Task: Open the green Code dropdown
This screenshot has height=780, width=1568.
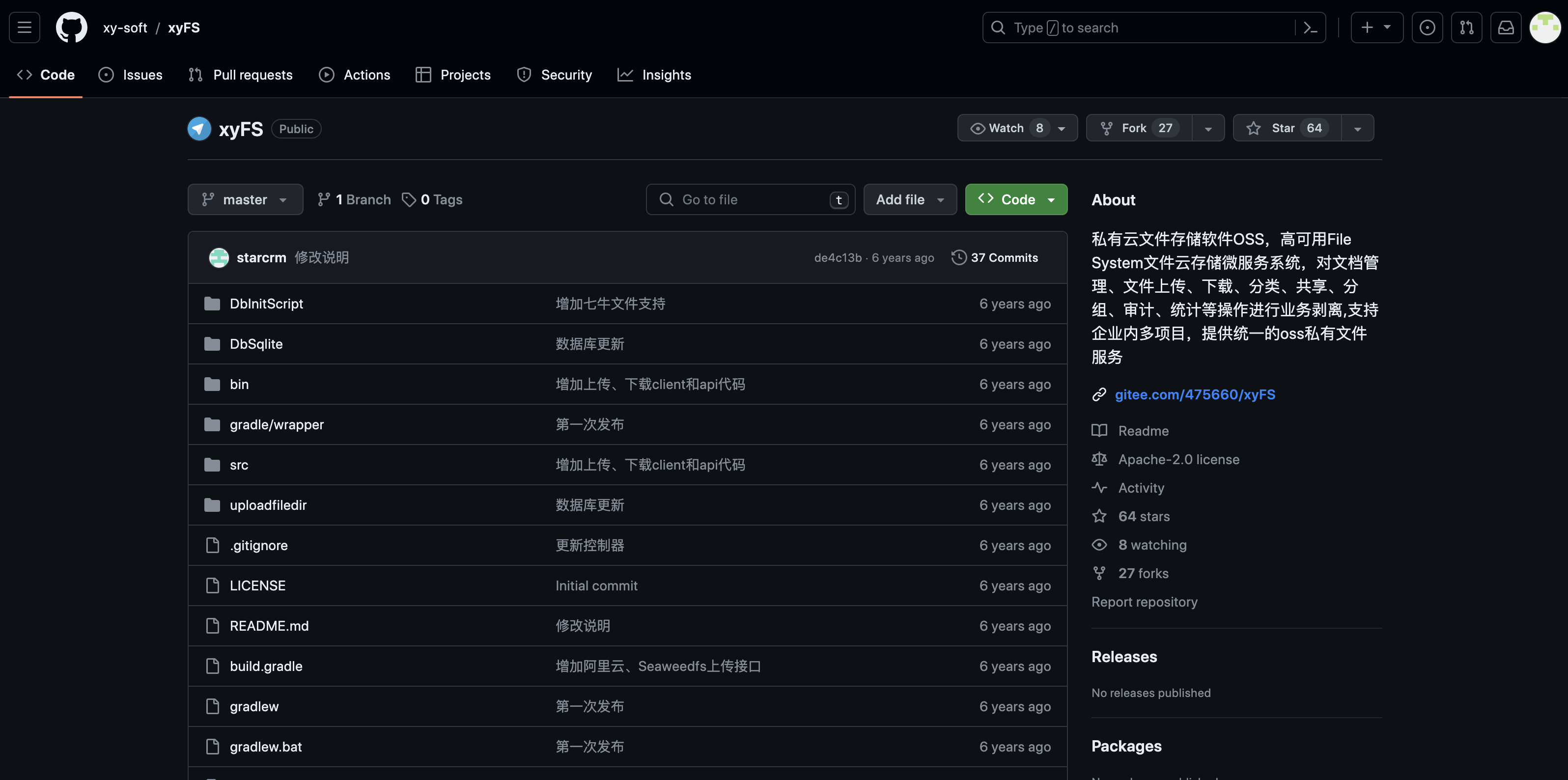Action: [x=1016, y=199]
